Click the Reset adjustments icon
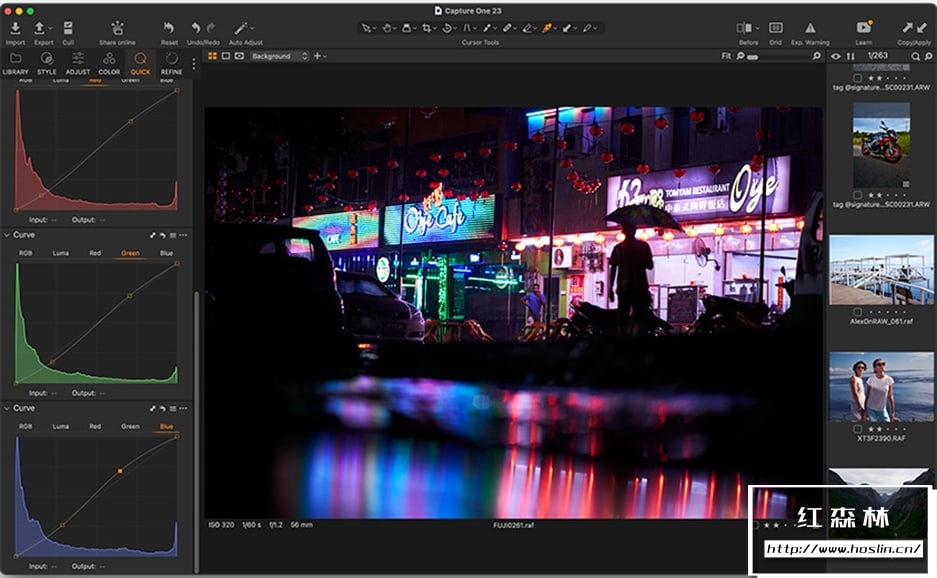The height and width of the screenshot is (578, 937). [x=169, y=29]
